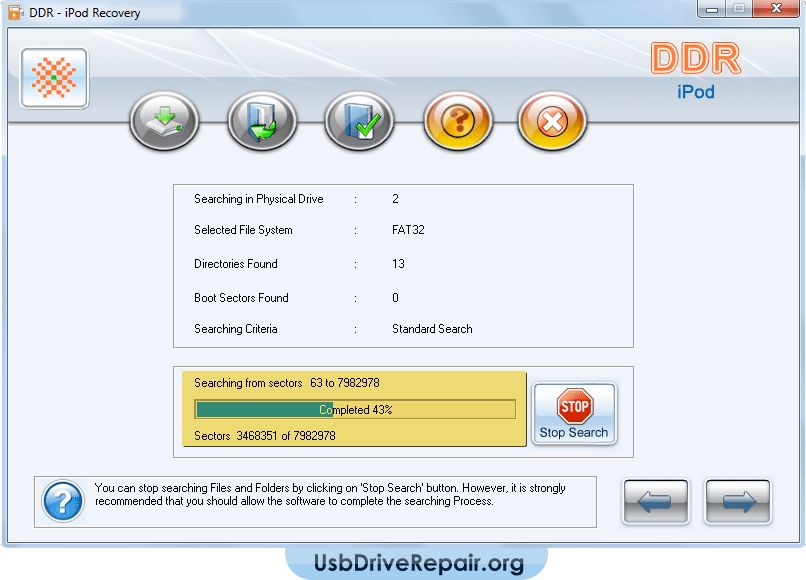Click the UsbDriveRepair.org banner
This screenshot has width=806, height=580.
tap(418, 564)
